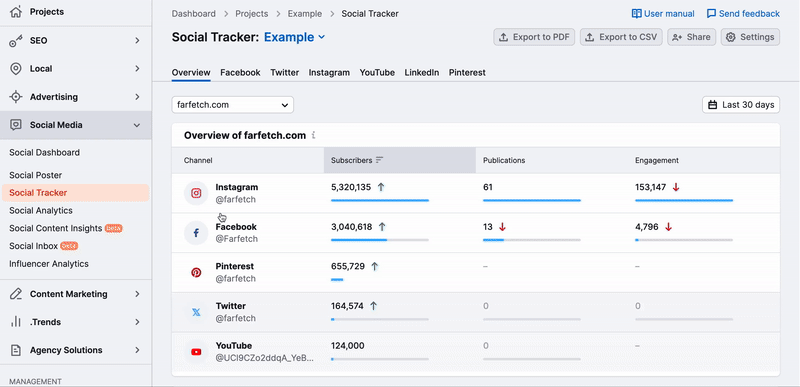This screenshot has height=387, width=800.
Task: Click the Export to CSV button
Action: (621, 37)
